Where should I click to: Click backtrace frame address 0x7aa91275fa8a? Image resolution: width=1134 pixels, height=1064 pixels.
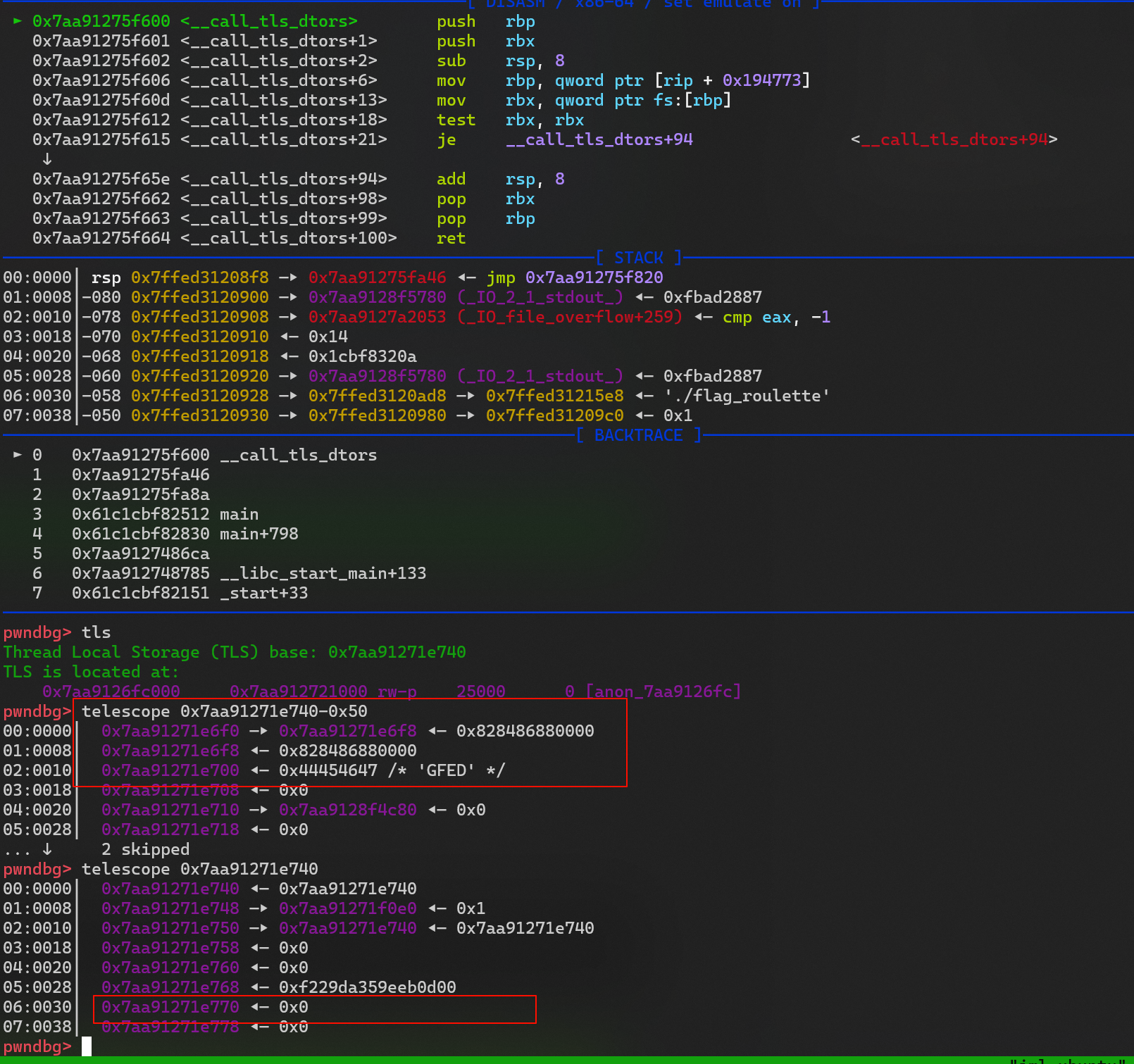click(x=141, y=495)
